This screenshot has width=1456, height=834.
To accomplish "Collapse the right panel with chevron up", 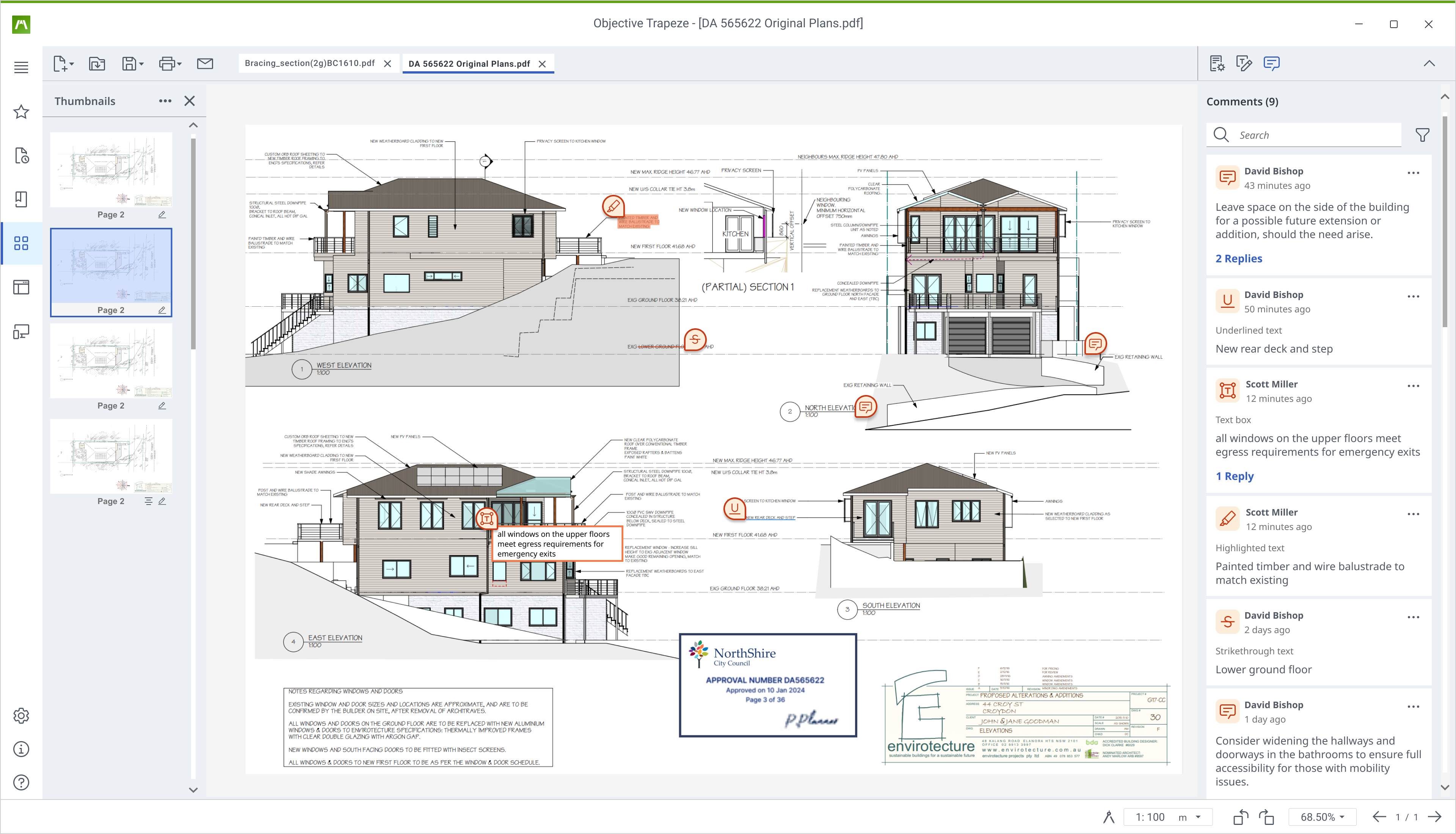I will pos(1429,64).
